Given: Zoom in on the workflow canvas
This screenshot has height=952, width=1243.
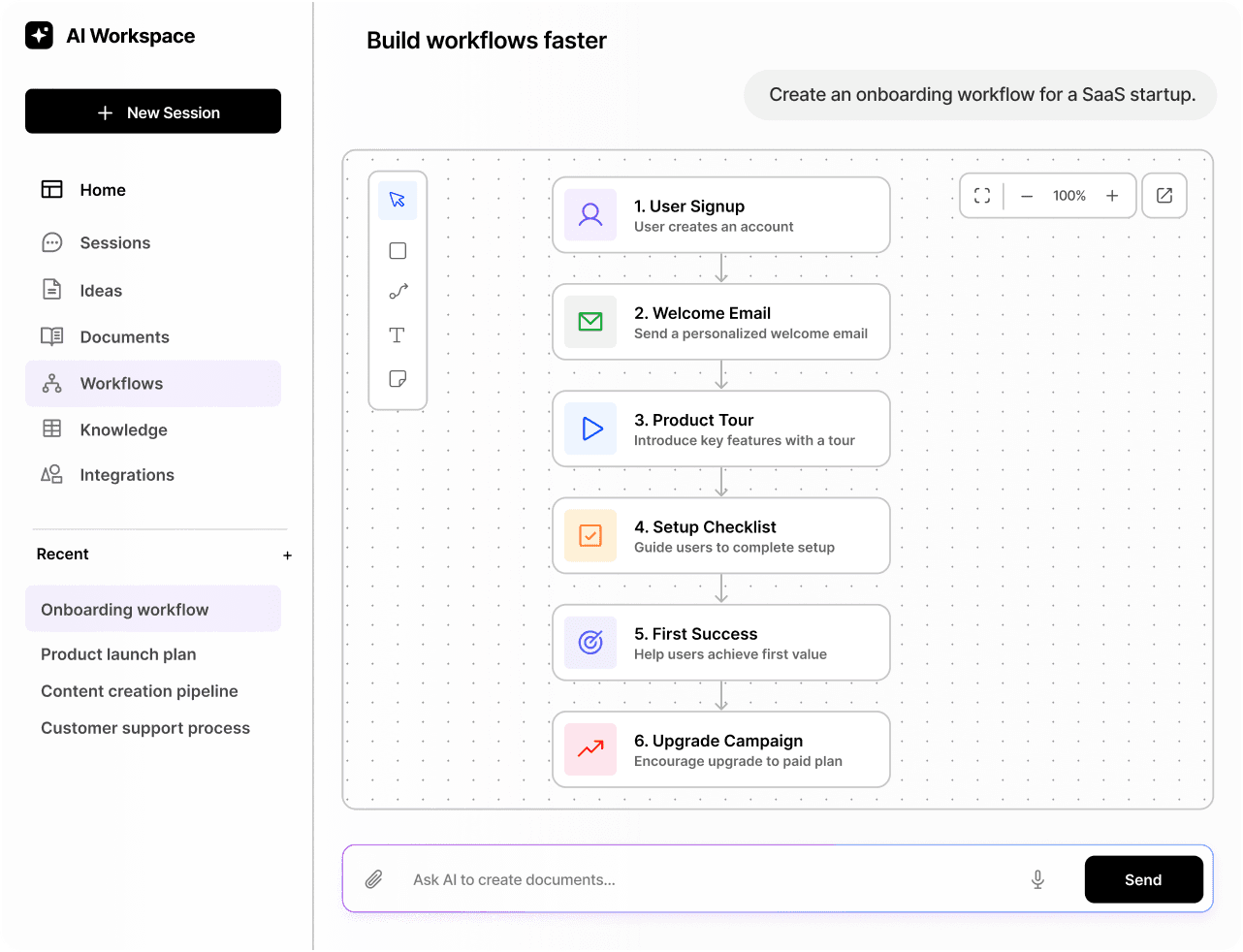Looking at the screenshot, I should 1112,196.
